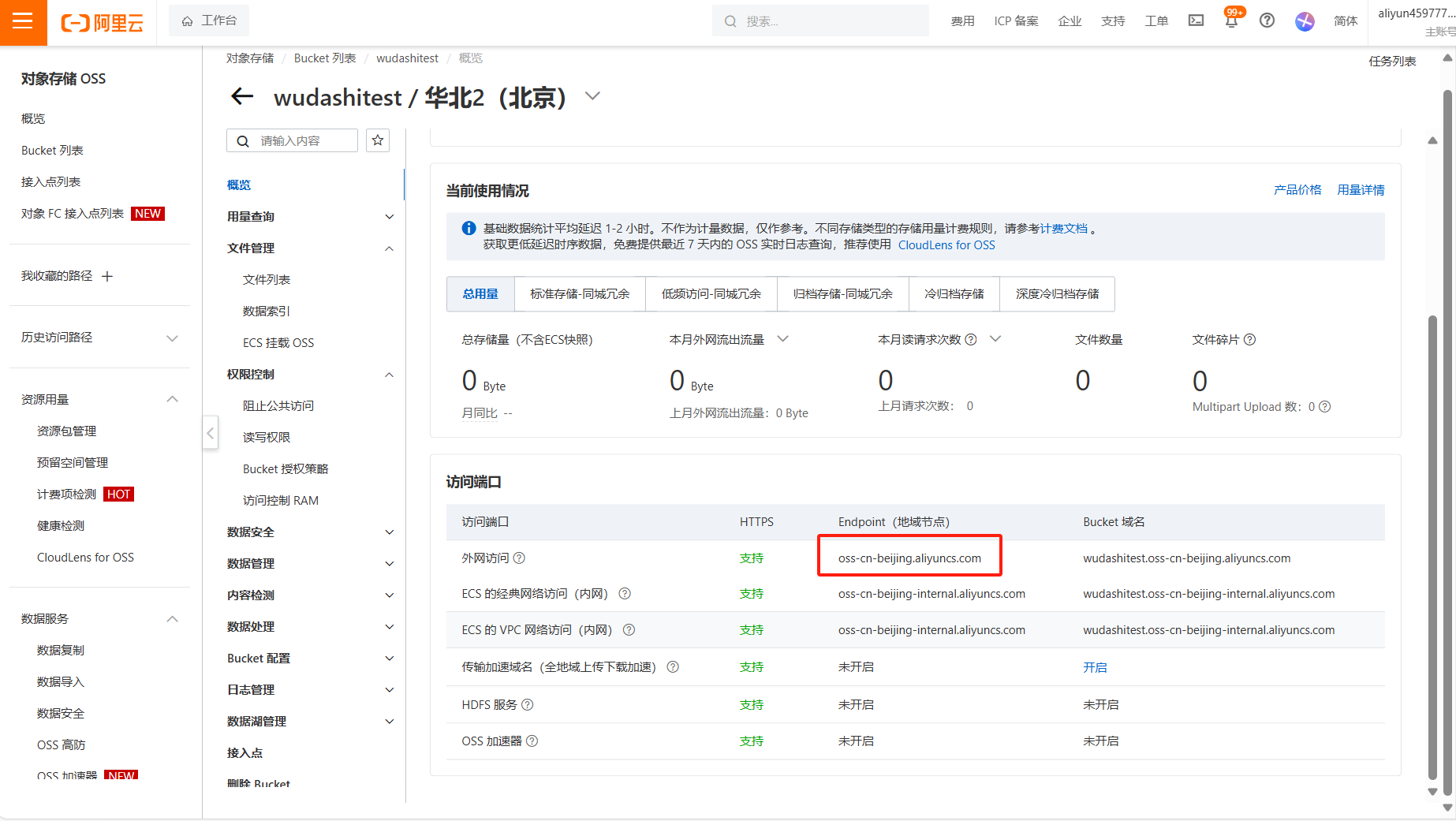Viewport: 1456px width, 821px height.
Task: Switch to the 标准存储-同城冗余 tab
Action: (x=580, y=294)
